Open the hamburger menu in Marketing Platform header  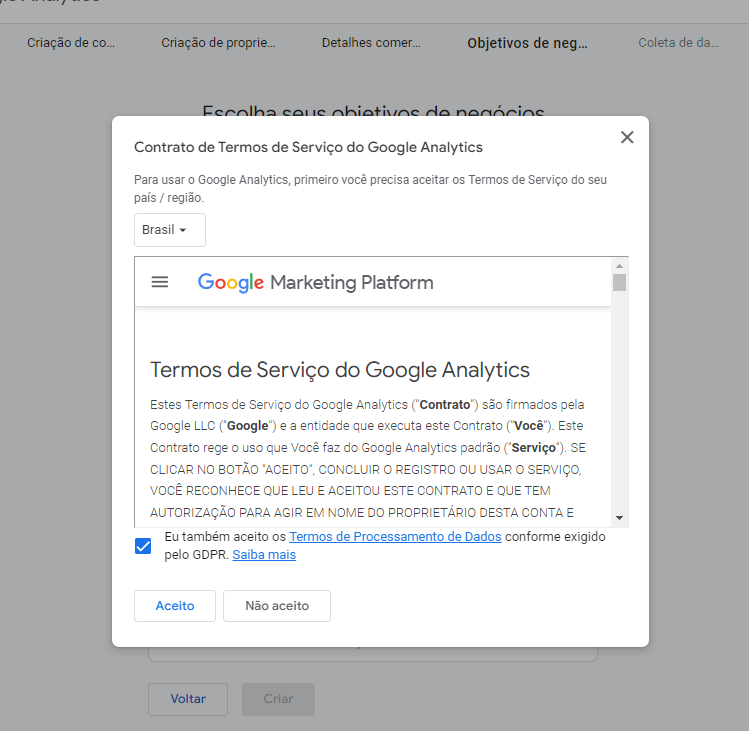160,282
